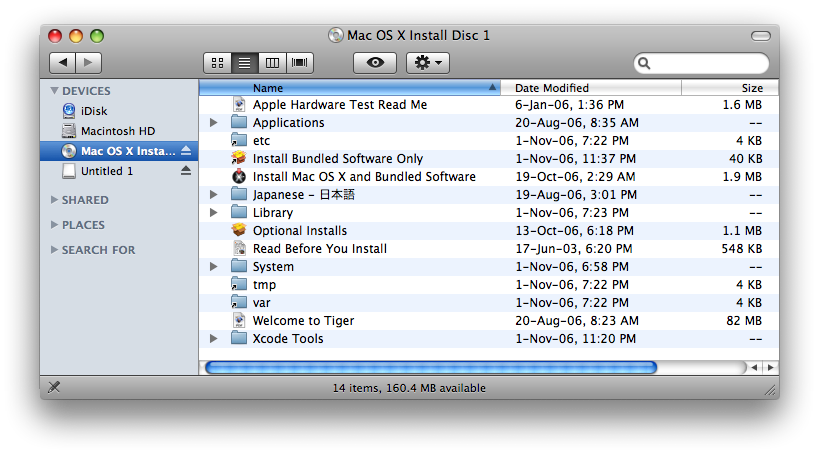Image resolution: width=819 pixels, height=454 pixels.
Task: Eject the Mac OS X Install disc
Action: [185, 151]
